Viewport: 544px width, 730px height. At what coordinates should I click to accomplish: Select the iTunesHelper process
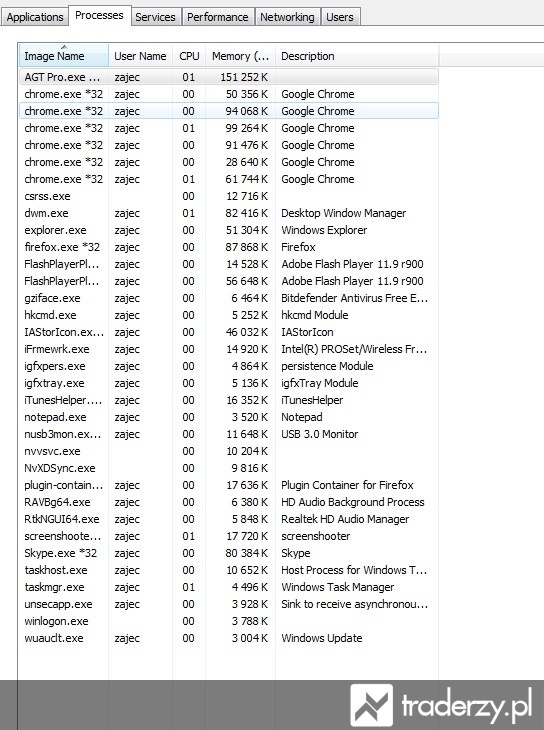(x=229, y=400)
